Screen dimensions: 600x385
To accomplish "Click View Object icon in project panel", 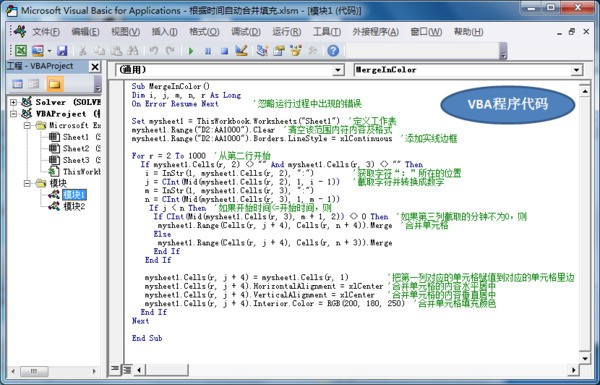I will 34,84.
